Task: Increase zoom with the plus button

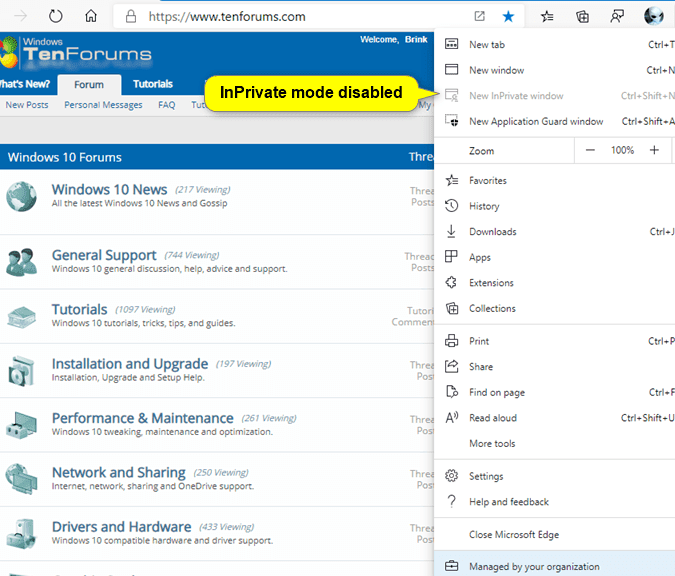Action: pos(654,150)
